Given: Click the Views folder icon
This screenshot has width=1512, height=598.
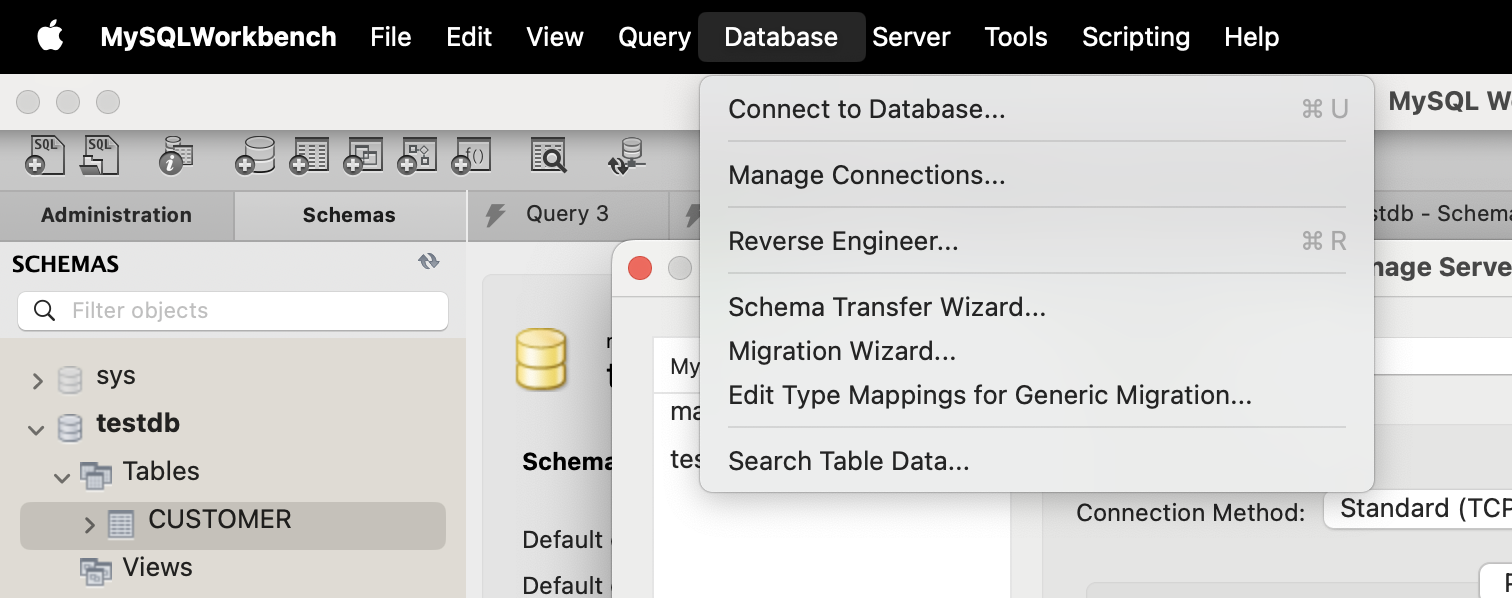Looking at the screenshot, I should (96, 571).
